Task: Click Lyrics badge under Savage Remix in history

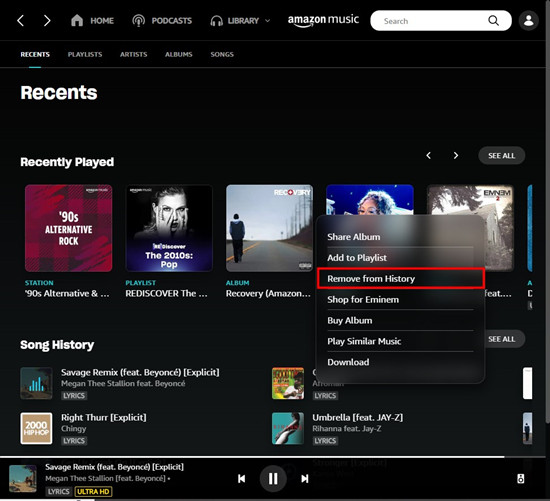Action: pyautogui.click(x=74, y=396)
